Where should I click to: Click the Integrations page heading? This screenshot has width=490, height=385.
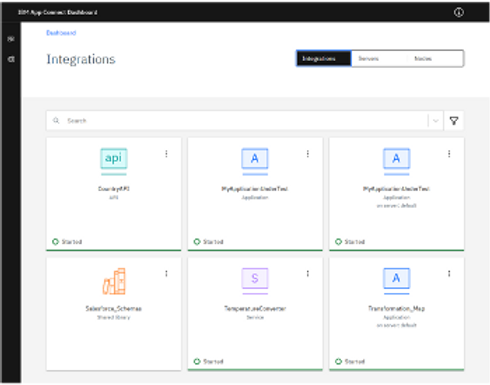click(x=81, y=59)
